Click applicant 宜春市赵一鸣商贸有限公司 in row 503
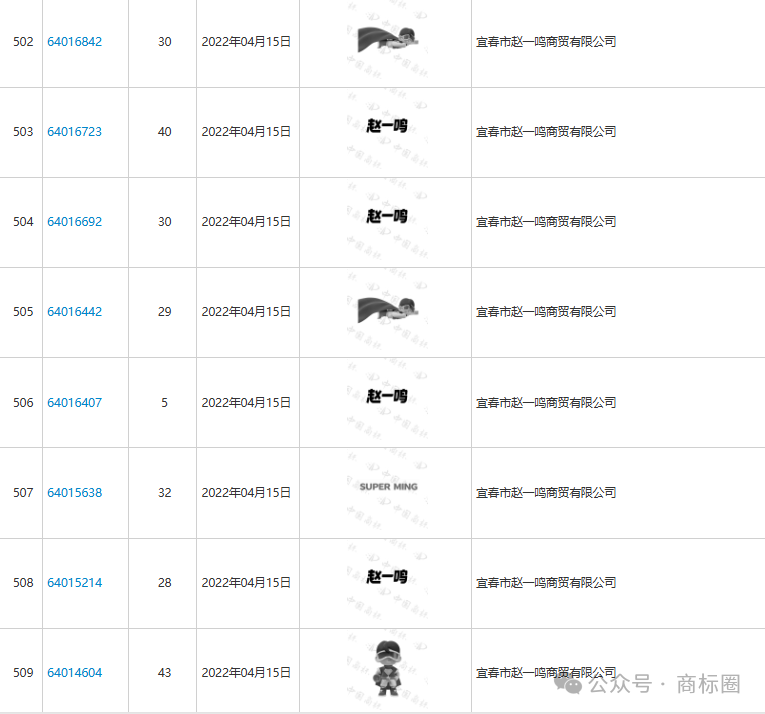 (x=546, y=132)
